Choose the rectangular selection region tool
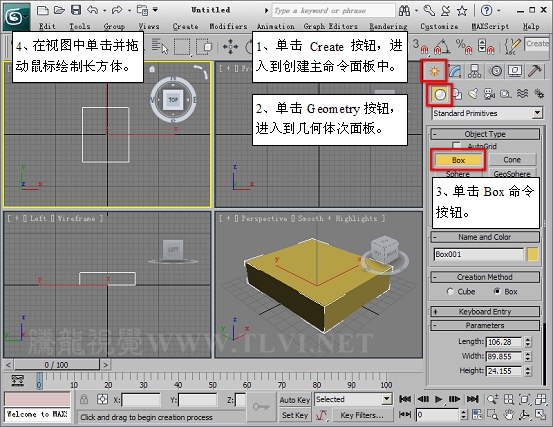 (x=182, y=47)
